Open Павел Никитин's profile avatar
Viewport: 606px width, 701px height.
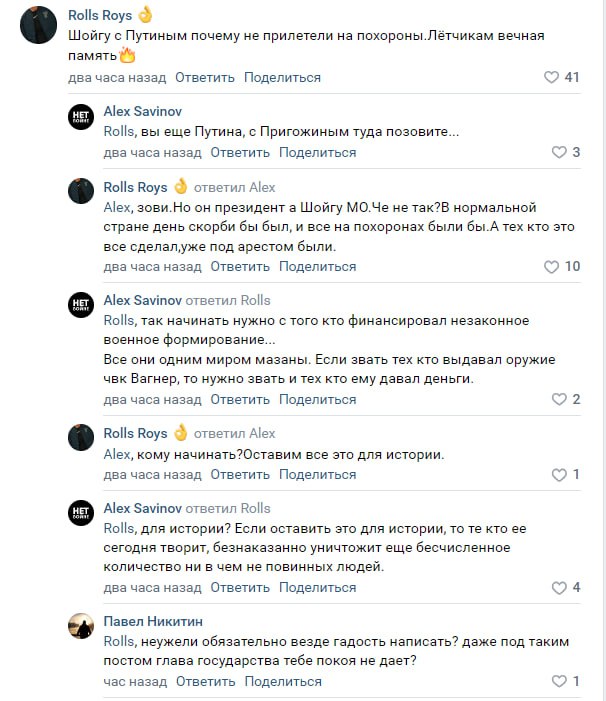(x=81, y=626)
